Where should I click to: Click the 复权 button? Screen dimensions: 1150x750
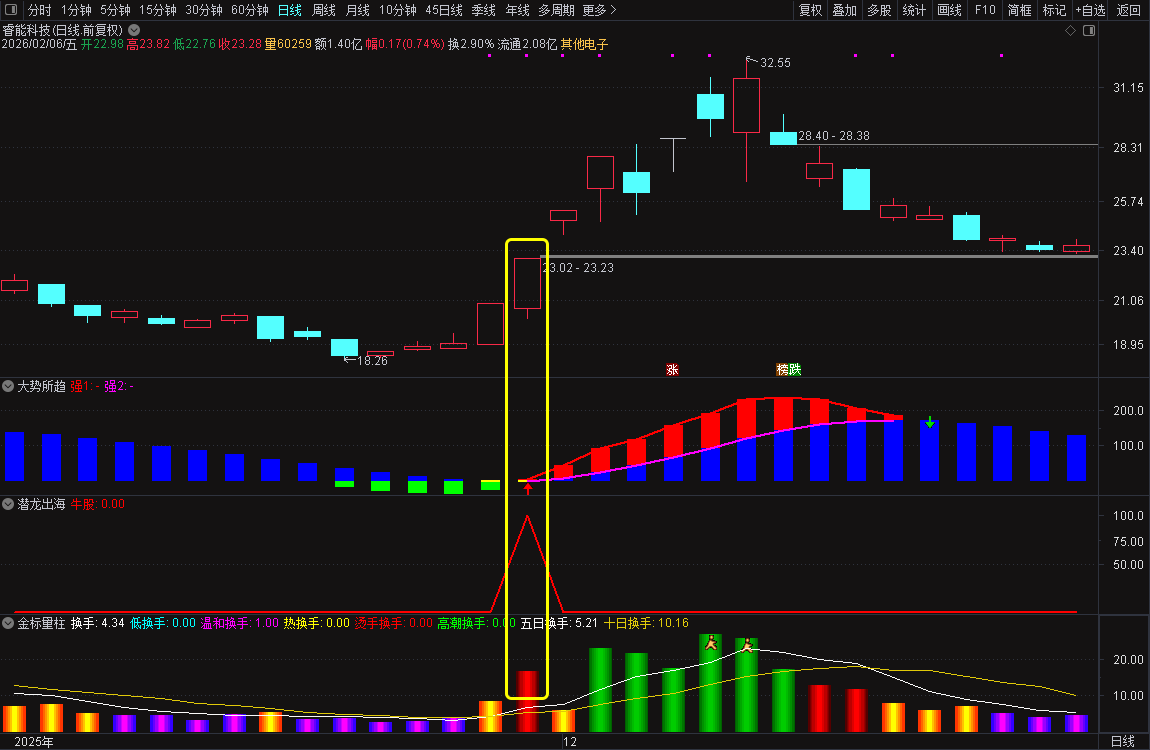(810, 10)
